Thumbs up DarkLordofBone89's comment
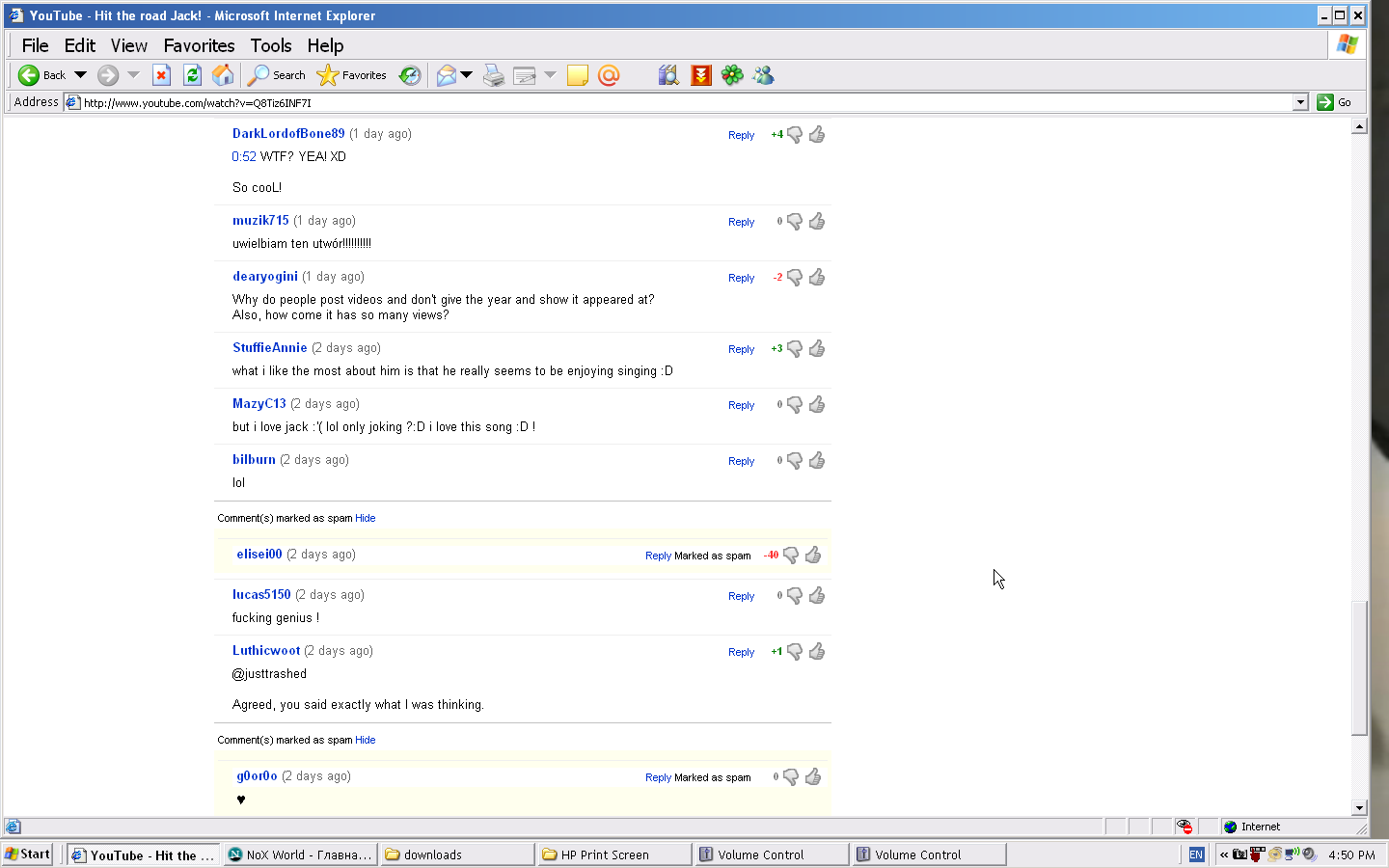Image resolution: width=1389 pixels, height=868 pixels. click(x=817, y=134)
